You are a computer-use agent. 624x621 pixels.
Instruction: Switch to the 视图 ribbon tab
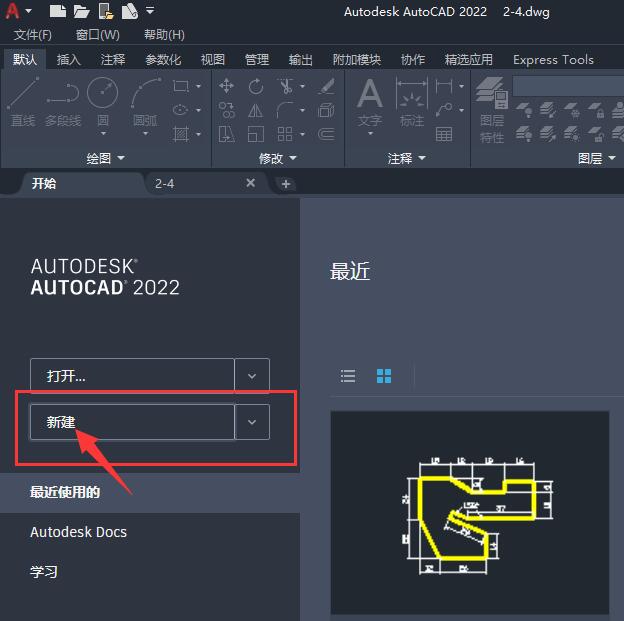[213, 60]
